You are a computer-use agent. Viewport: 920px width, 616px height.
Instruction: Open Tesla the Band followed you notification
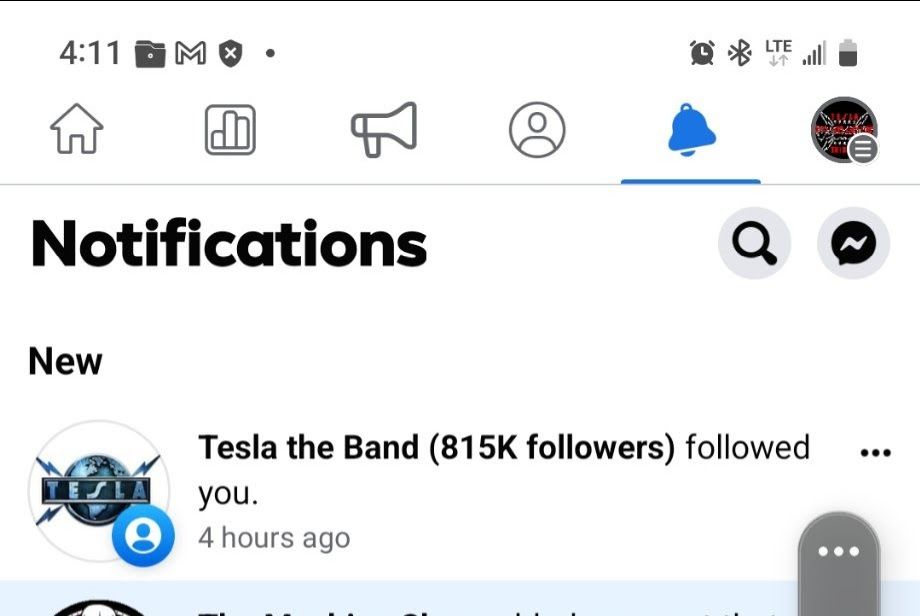point(500,470)
